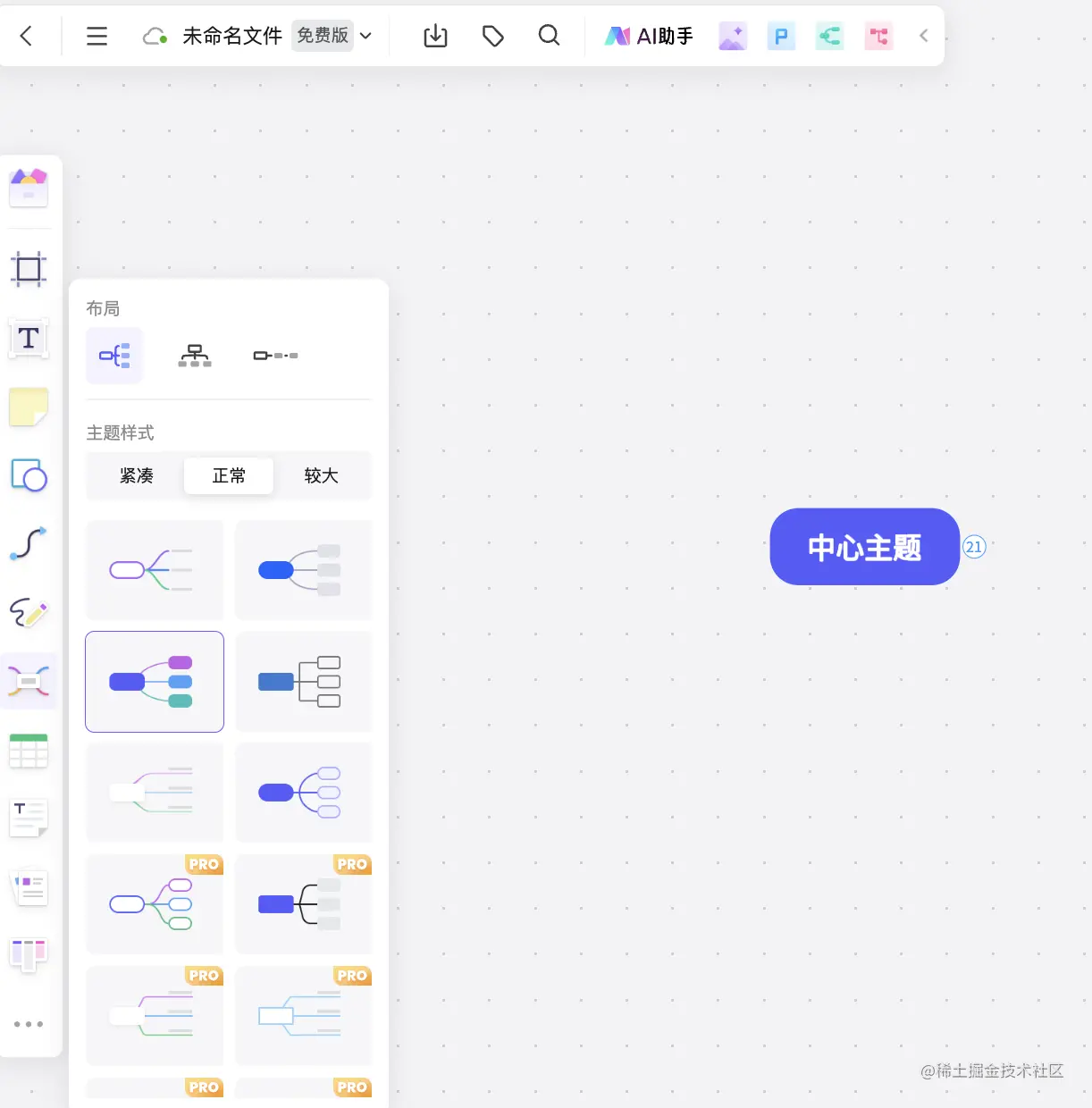1092x1108 pixels.
Task: Select the PRO light blue outline theme
Action: pos(304,1015)
